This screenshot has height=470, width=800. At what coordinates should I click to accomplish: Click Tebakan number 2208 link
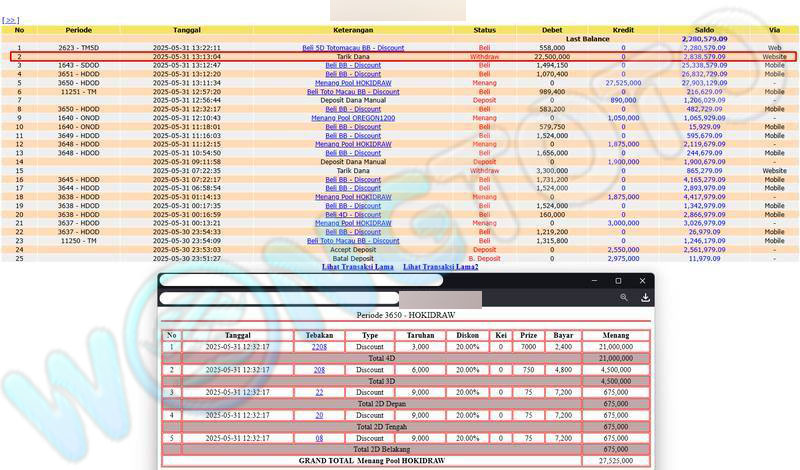click(319, 347)
